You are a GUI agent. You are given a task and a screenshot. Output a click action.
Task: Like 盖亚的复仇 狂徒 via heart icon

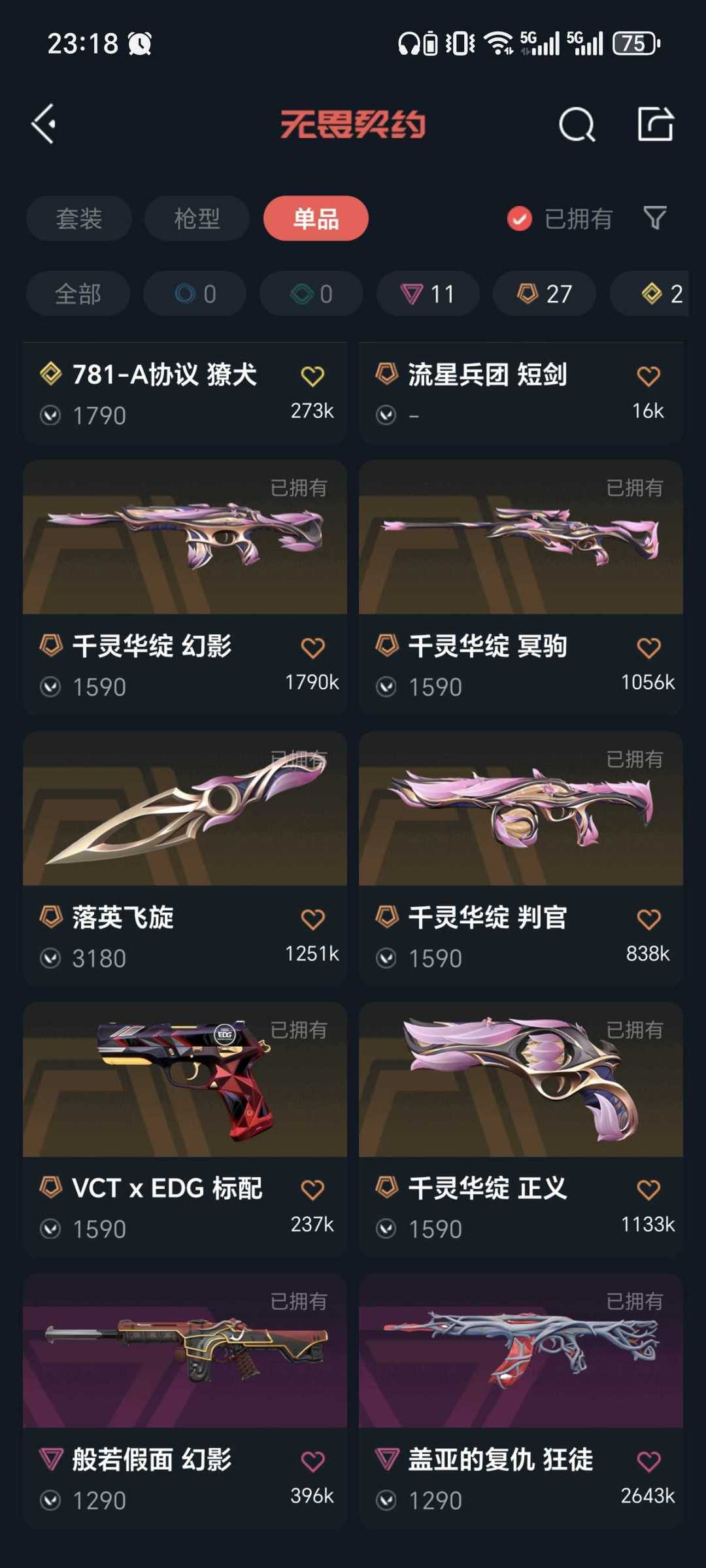(x=648, y=1461)
